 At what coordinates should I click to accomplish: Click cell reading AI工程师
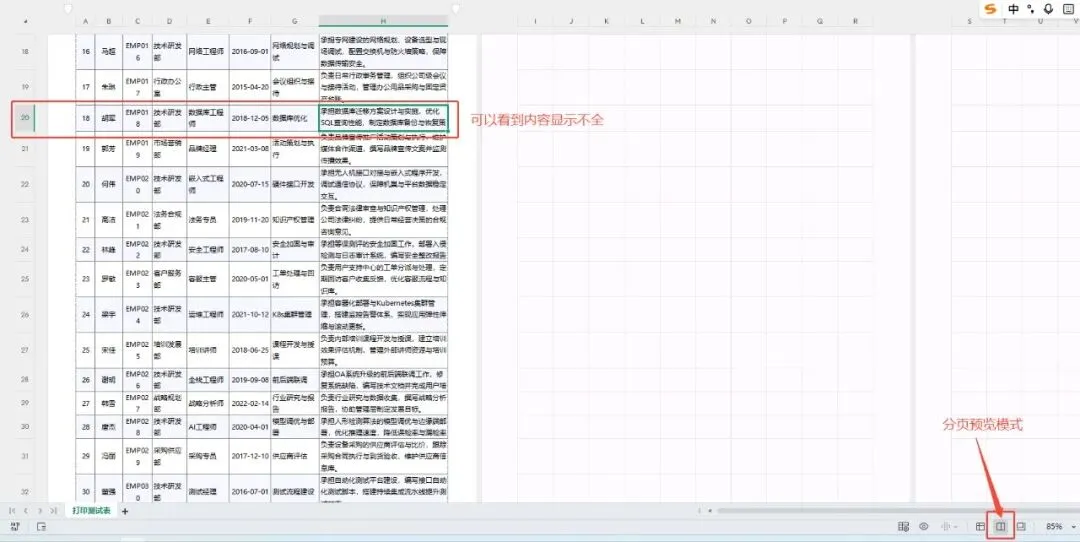(208, 426)
